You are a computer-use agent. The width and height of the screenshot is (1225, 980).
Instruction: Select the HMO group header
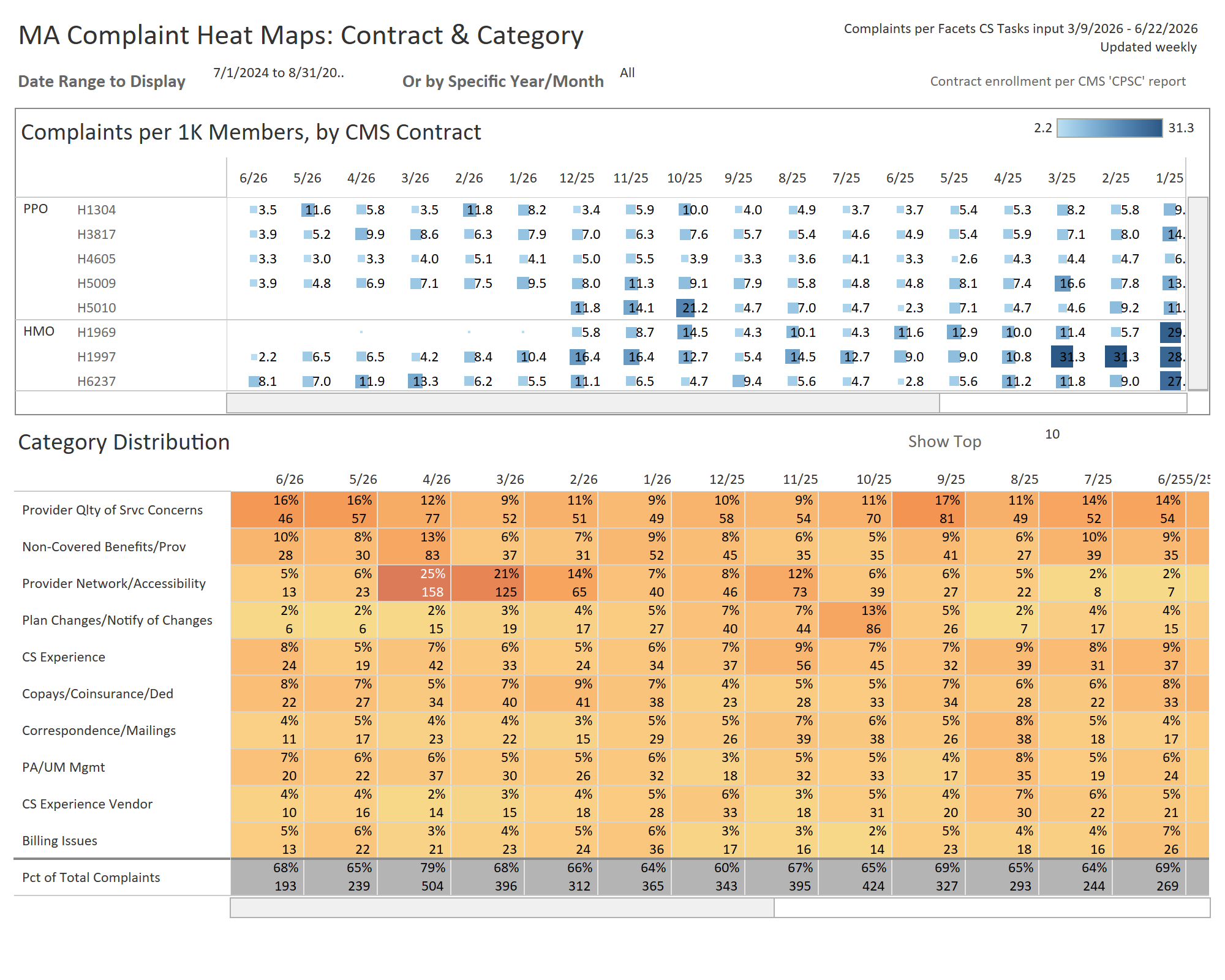pos(39,331)
